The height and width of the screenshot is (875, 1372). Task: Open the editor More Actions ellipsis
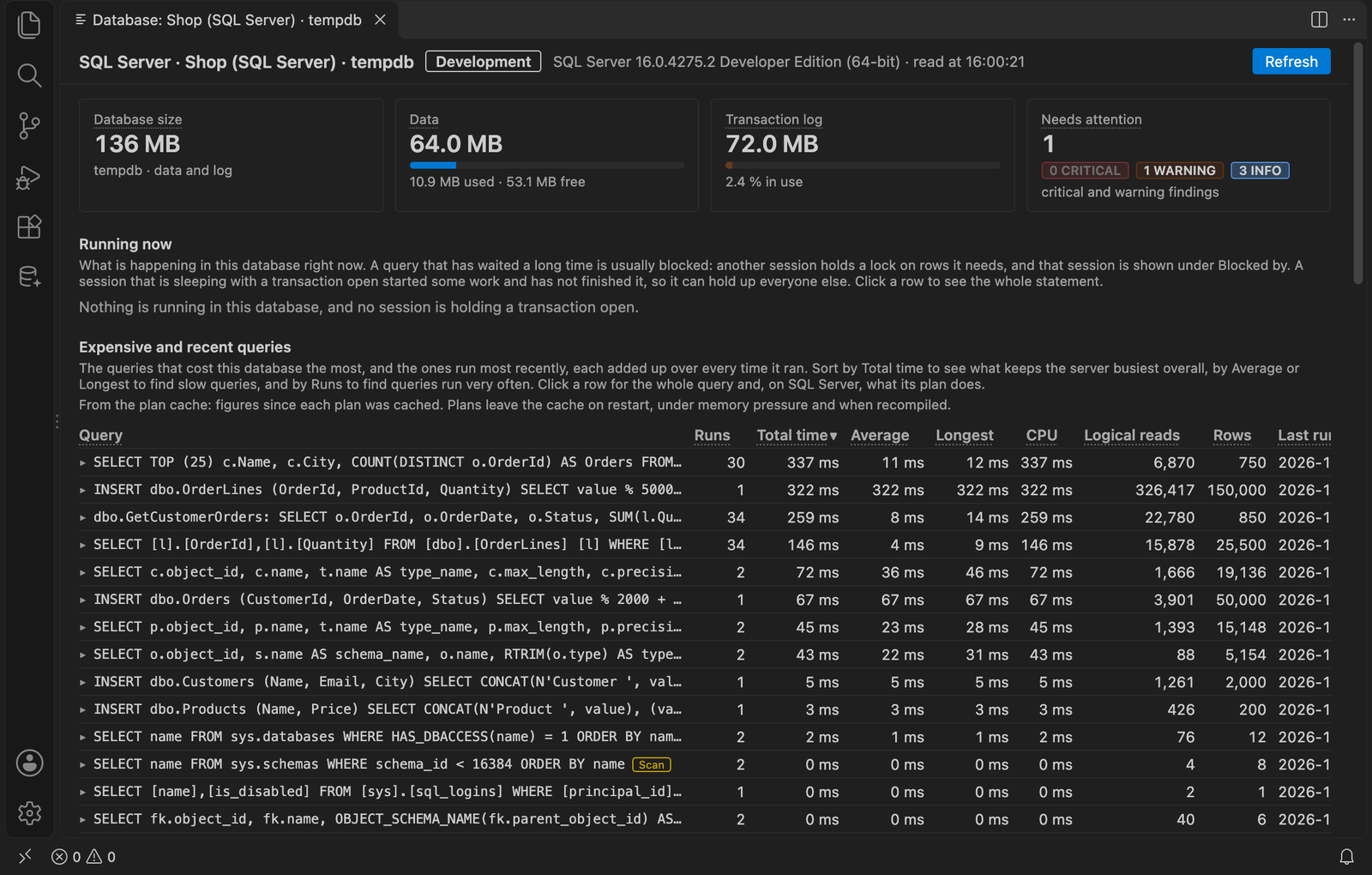1349,20
